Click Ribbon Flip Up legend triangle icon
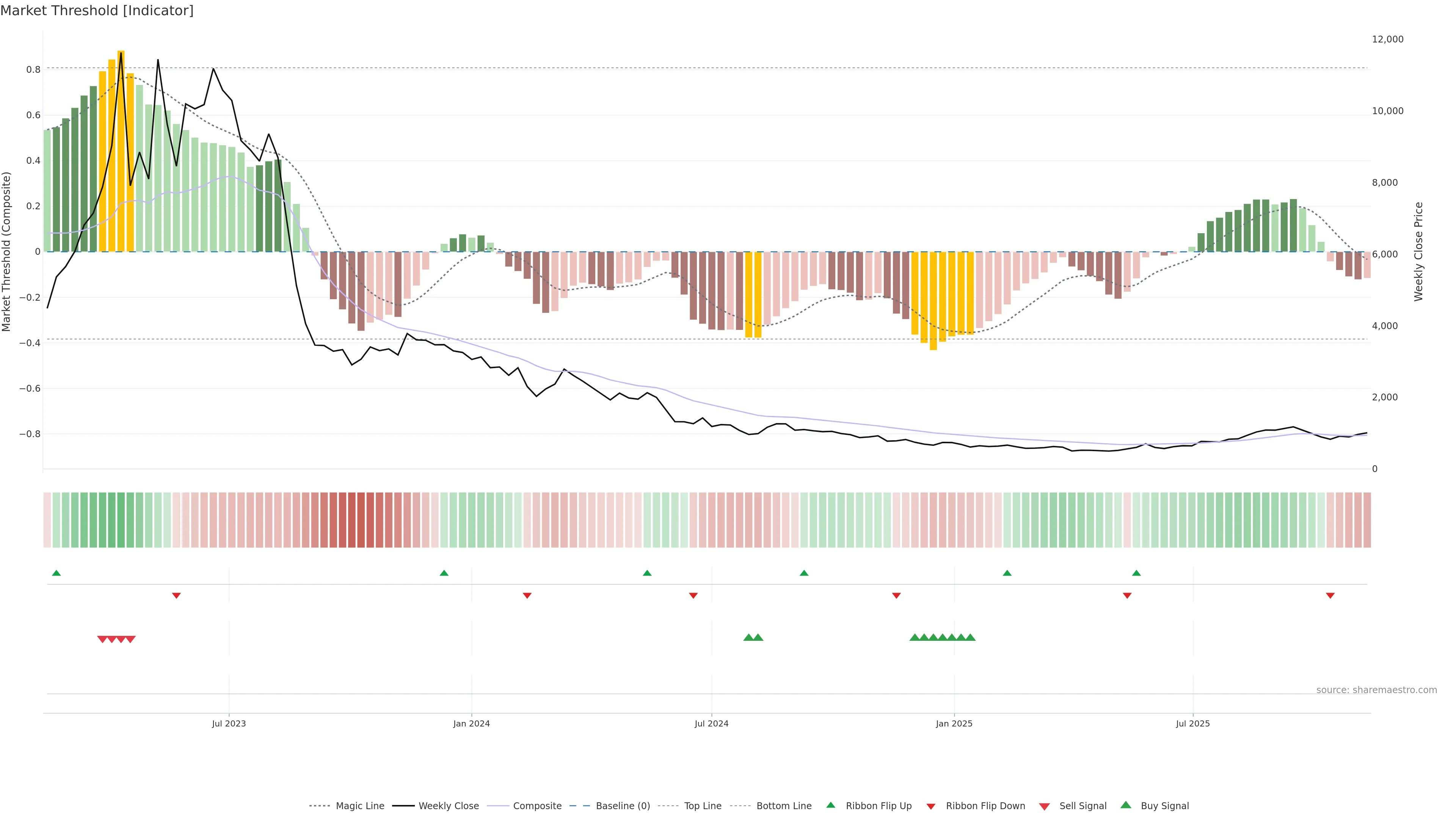The image size is (1456, 819). tap(830, 805)
